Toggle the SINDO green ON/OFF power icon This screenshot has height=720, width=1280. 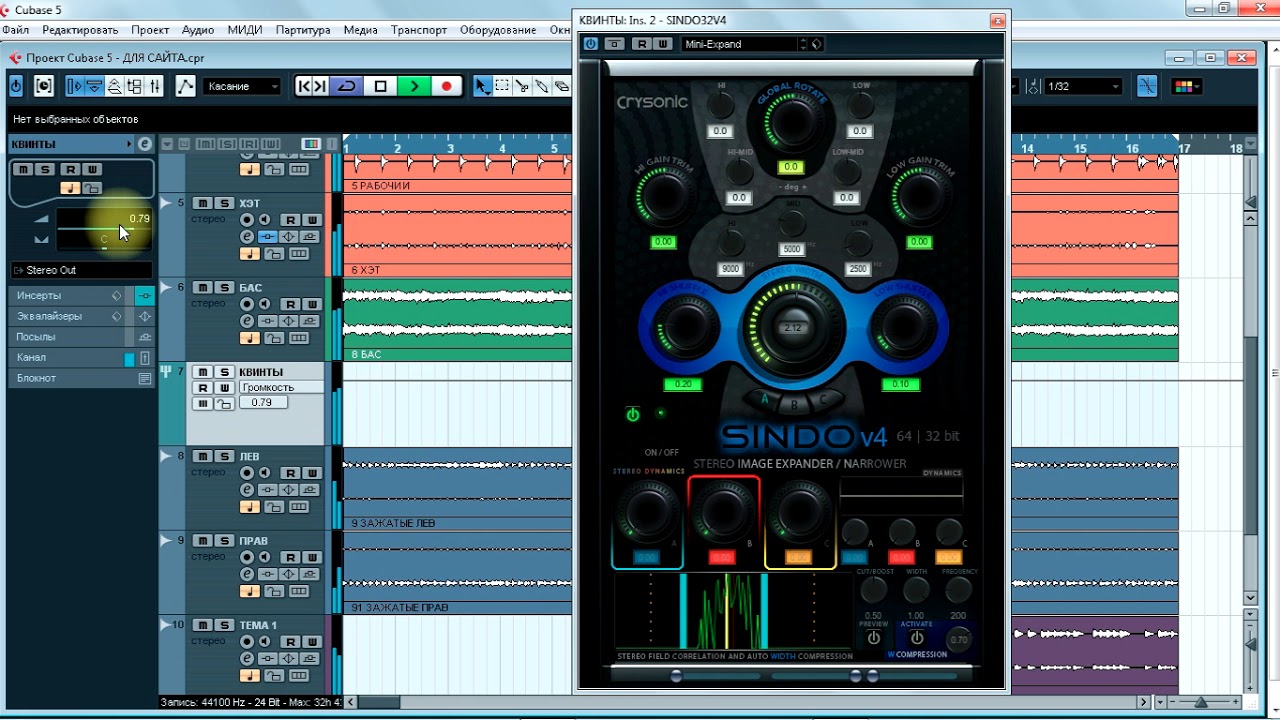[632, 414]
